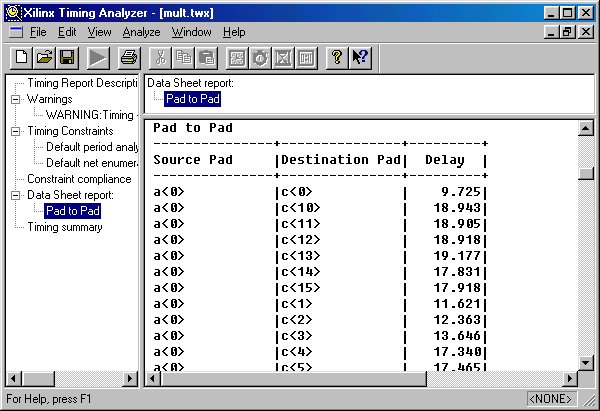Viewport: 600px width, 411px height.
Task: Minimize the inner mult.twx document window
Action: click(551, 32)
